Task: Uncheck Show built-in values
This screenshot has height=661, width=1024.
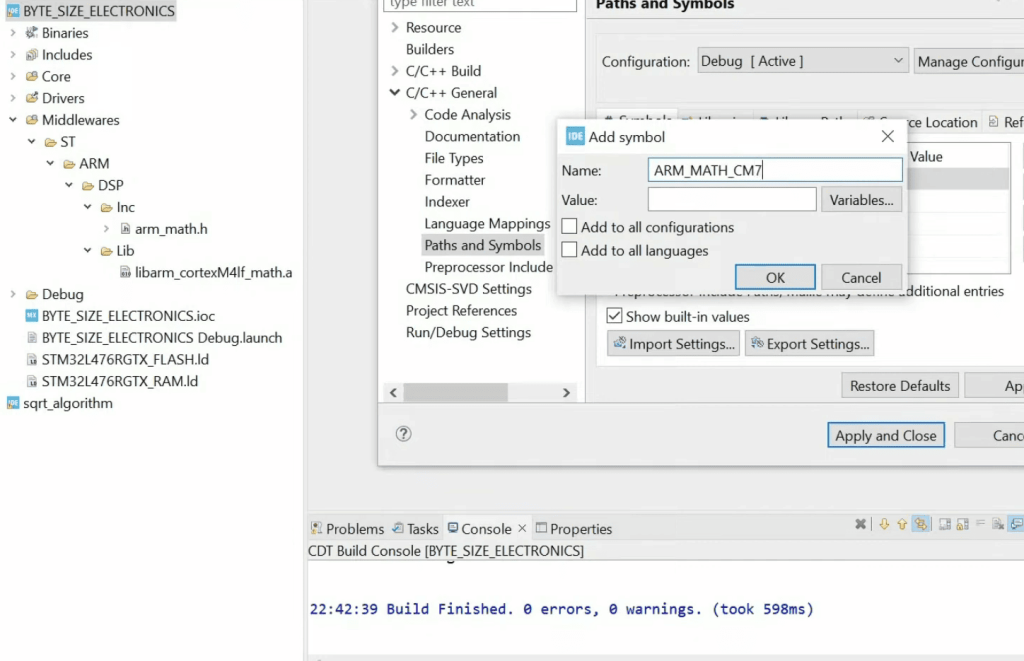Action: click(613, 316)
